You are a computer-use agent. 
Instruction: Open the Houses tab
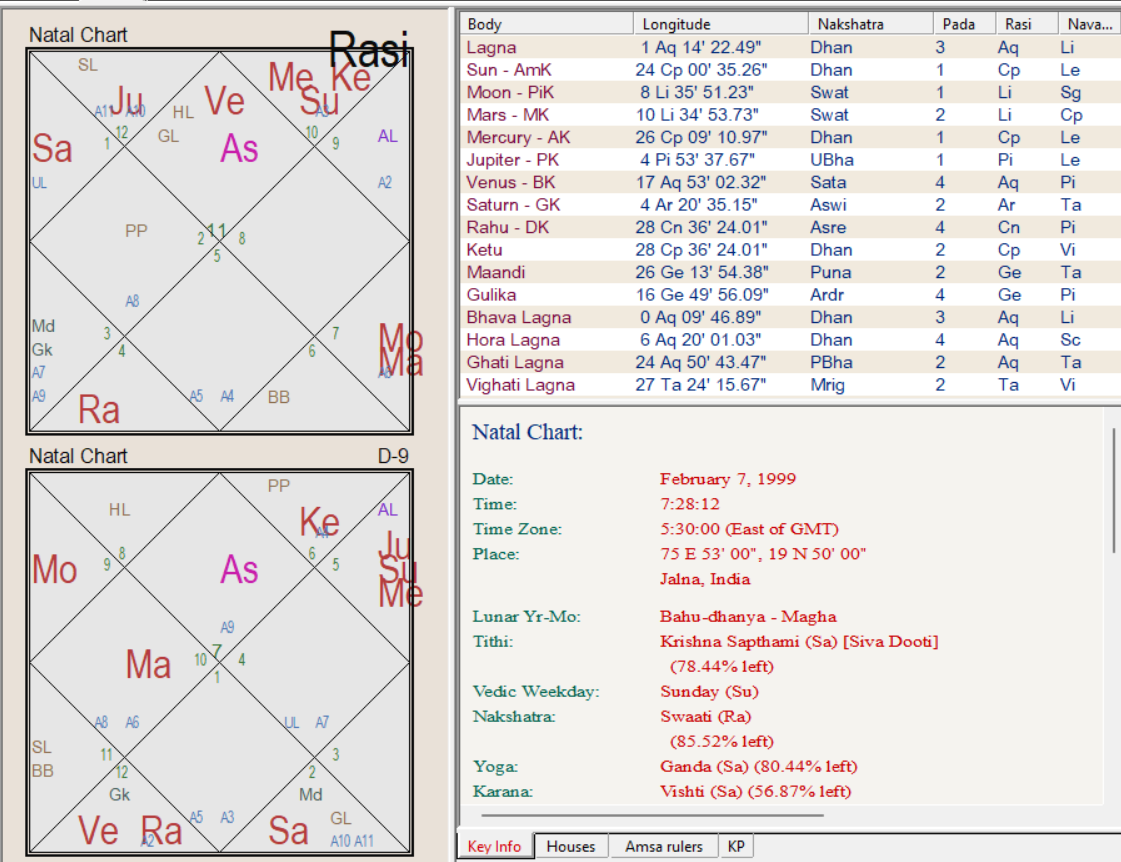pos(571,846)
